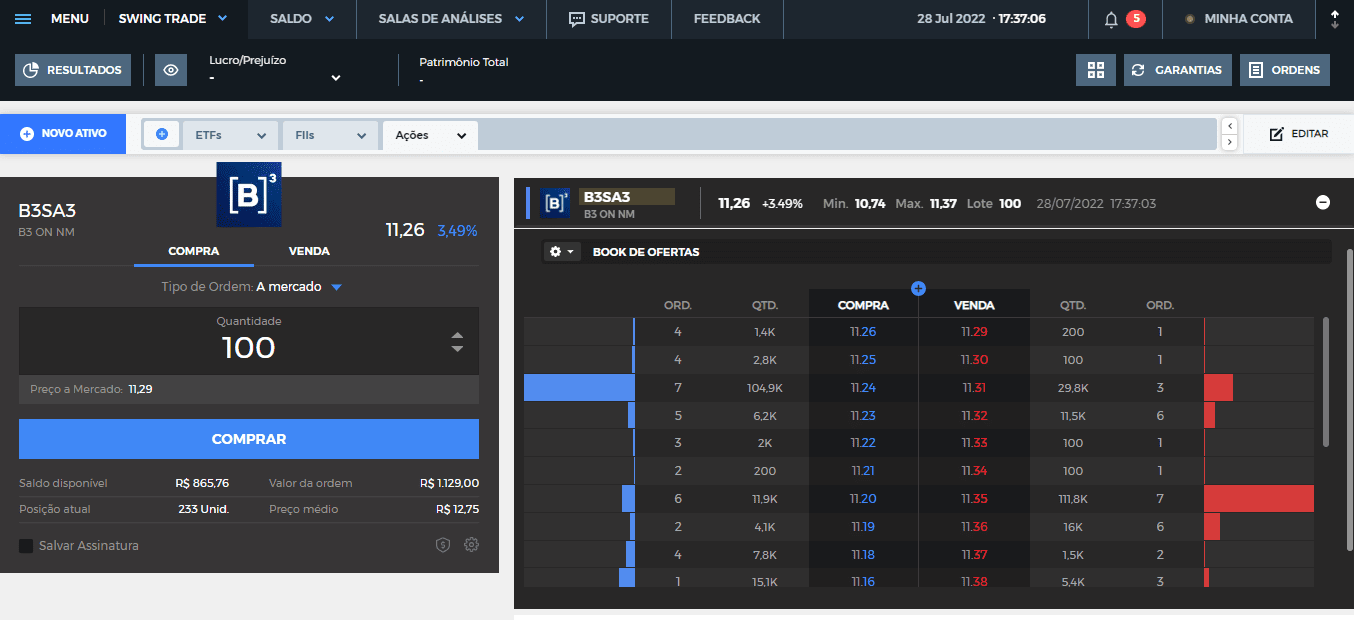Viewport: 1354px width, 620px height.
Task: Open the hamburger menu icon
Action: tap(23, 19)
